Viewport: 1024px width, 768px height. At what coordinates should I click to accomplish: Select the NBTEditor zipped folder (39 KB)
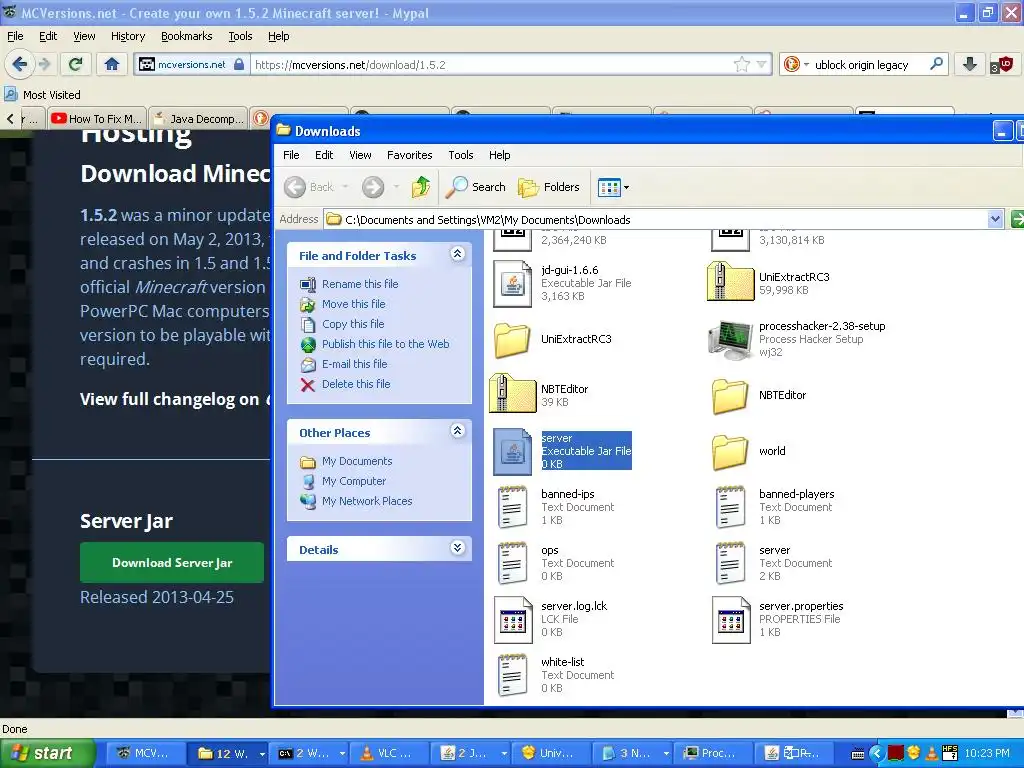[512, 394]
